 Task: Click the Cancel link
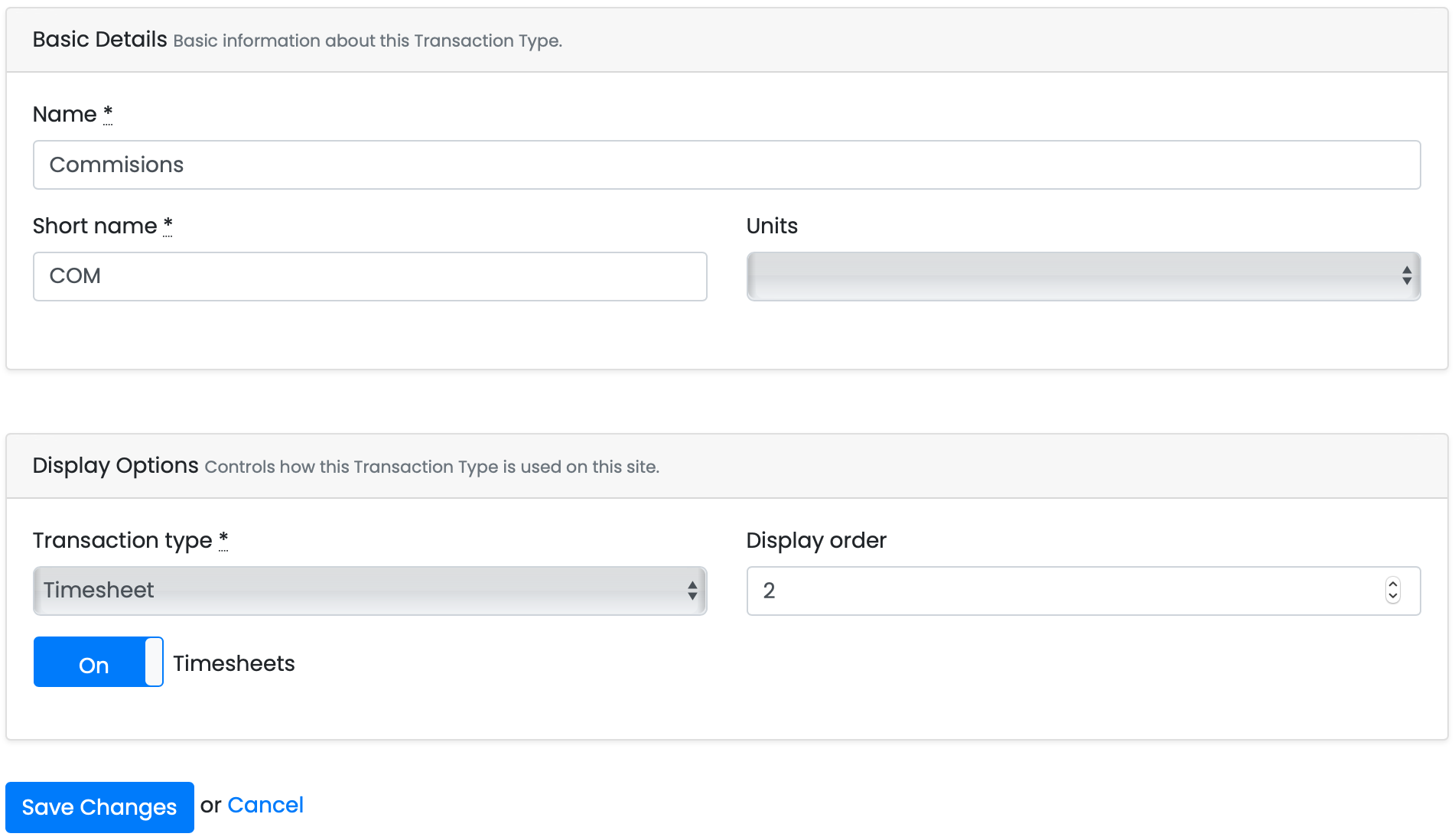[x=265, y=806]
